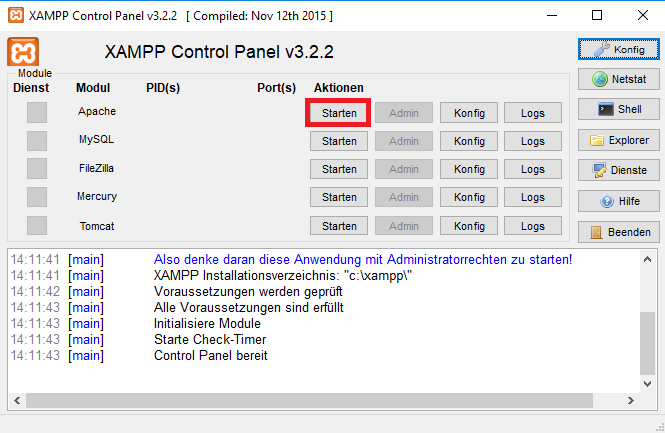The height and width of the screenshot is (433, 665).
Task: Open Tomcat Logs menu
Action: pos(533,226)
